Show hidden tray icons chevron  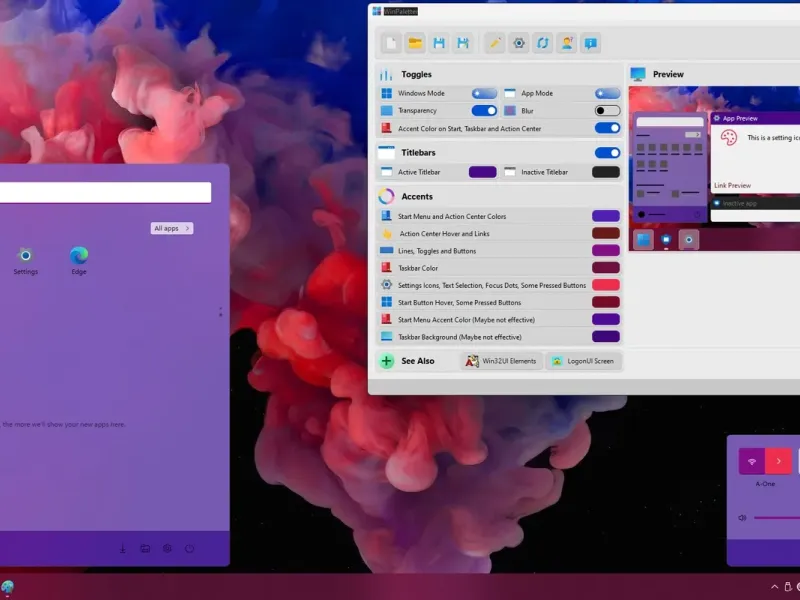(x=774, y=587)
